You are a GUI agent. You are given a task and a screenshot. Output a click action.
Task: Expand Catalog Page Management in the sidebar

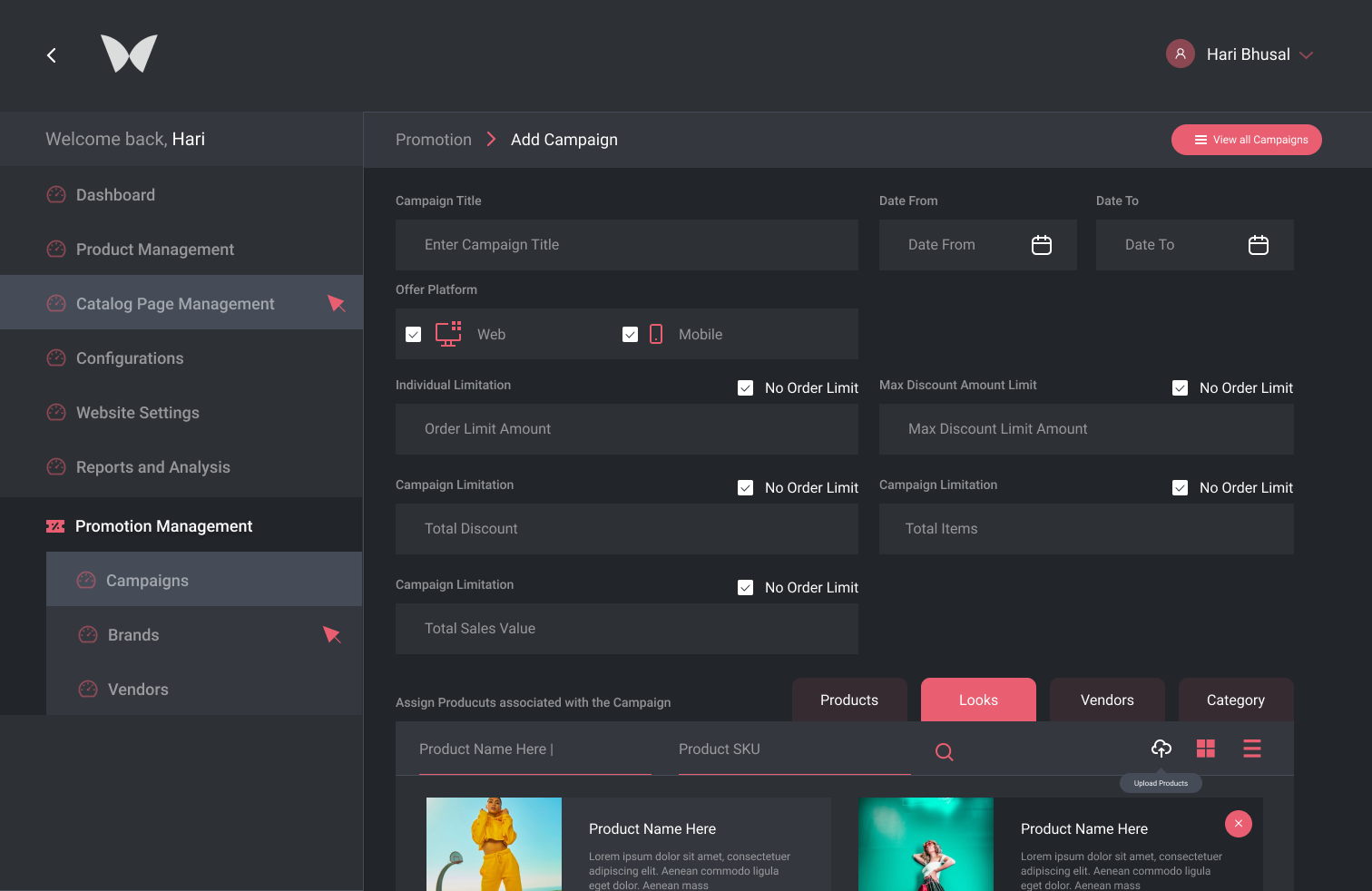point(175,304)
